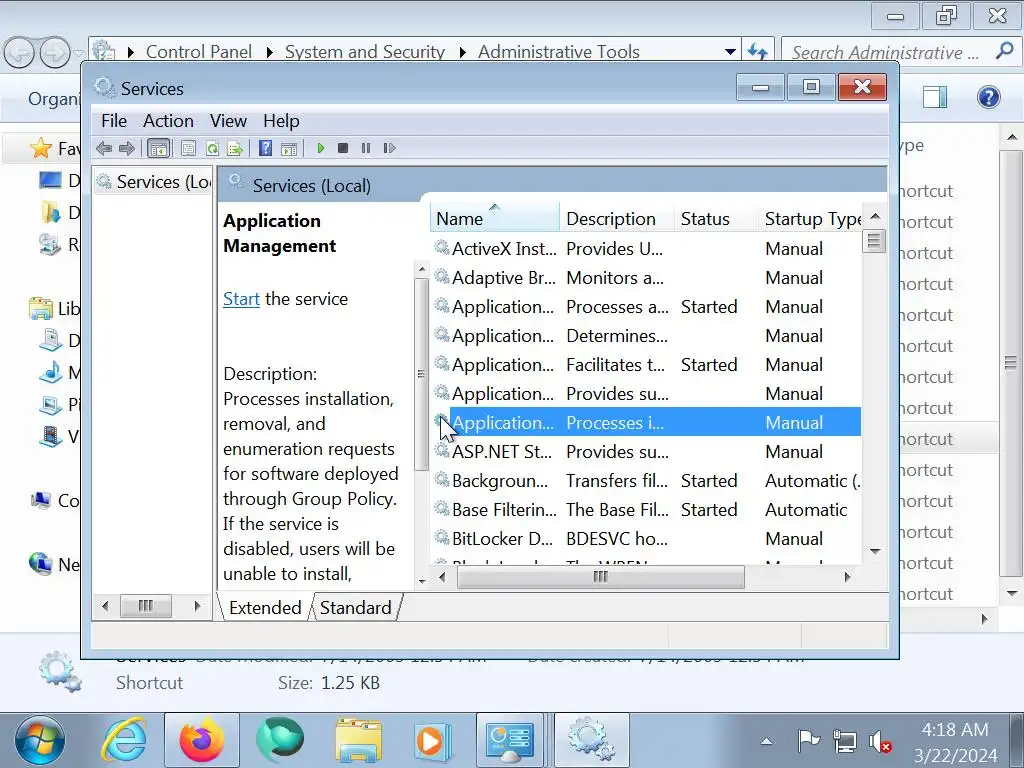Select the BitLocker D... service row
The height and width of the screenshot is (768, 1024).
tap(647, 538)
